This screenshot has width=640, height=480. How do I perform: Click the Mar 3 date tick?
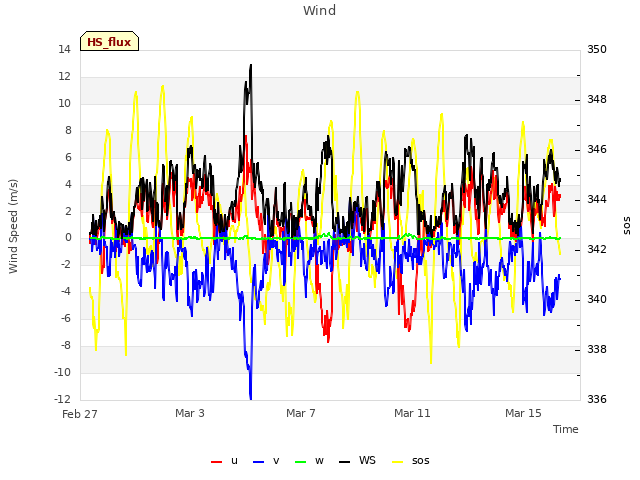190,413
